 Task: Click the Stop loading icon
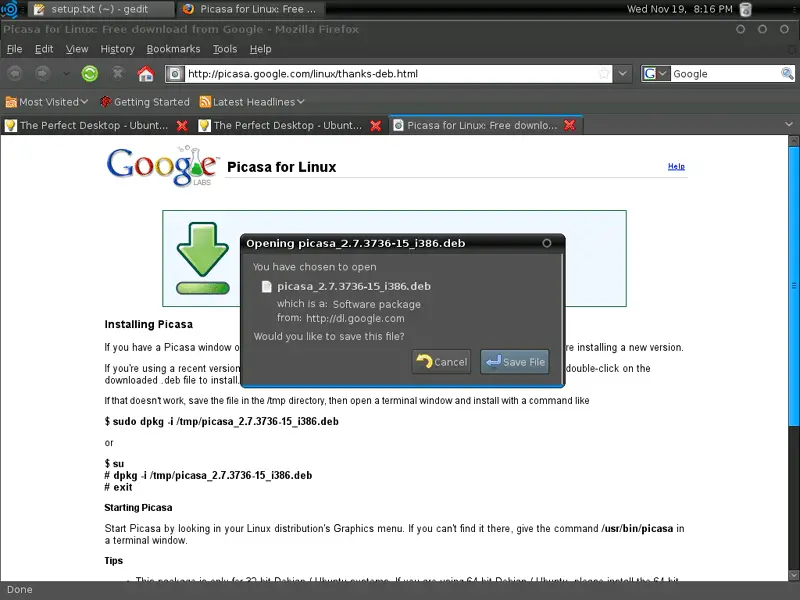pos(118,74)
